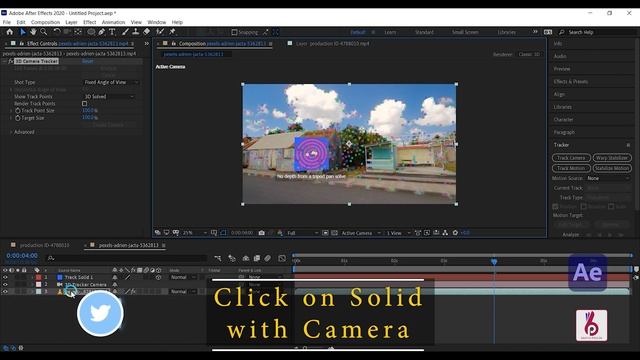Click the Frame Blending icon in timeline toolbar
The height and width of the screenshot is (360, 640).
(x=257, y=258)
